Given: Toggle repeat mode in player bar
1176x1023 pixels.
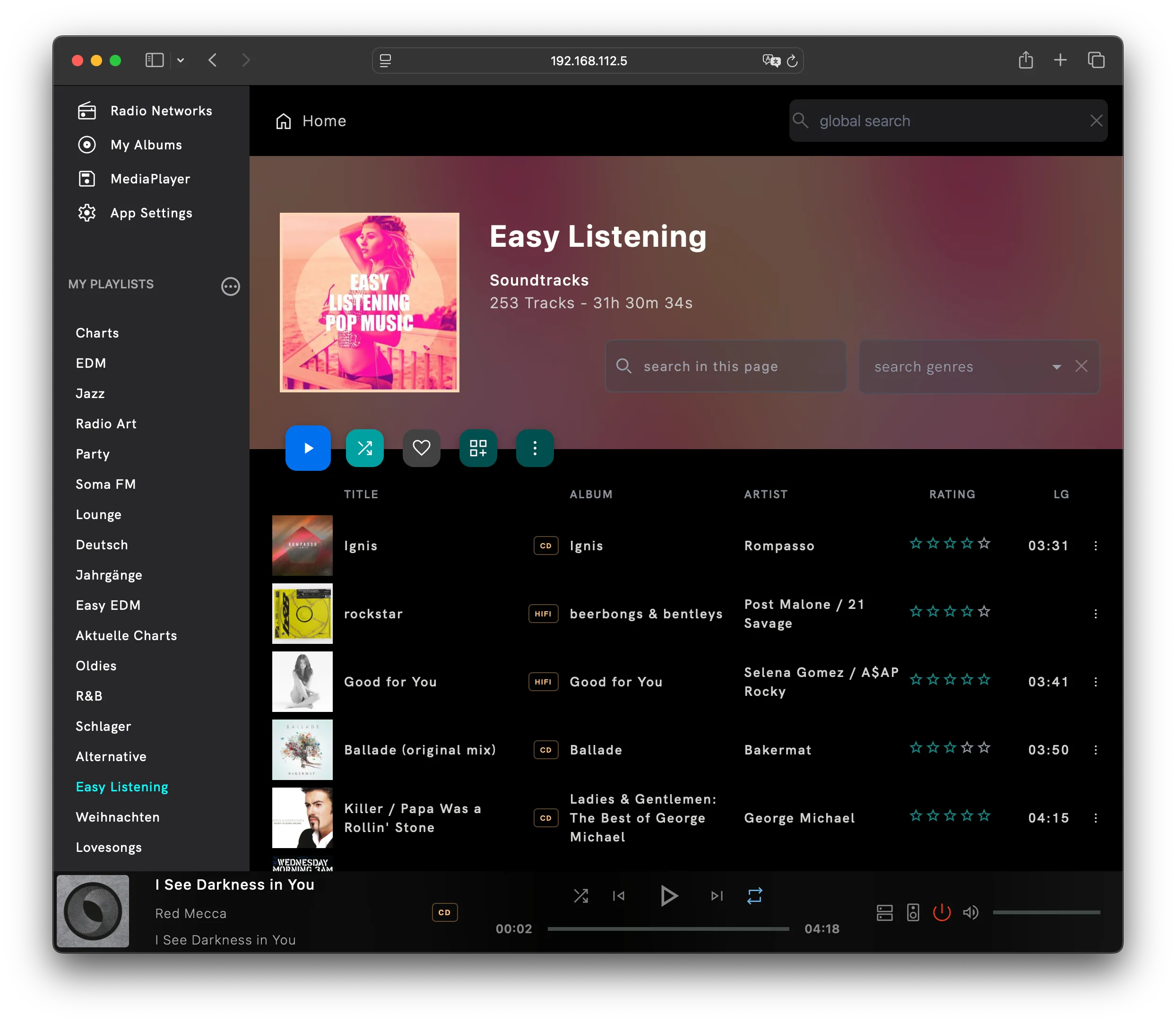Looking at the screenshot, I should (754, 896).
